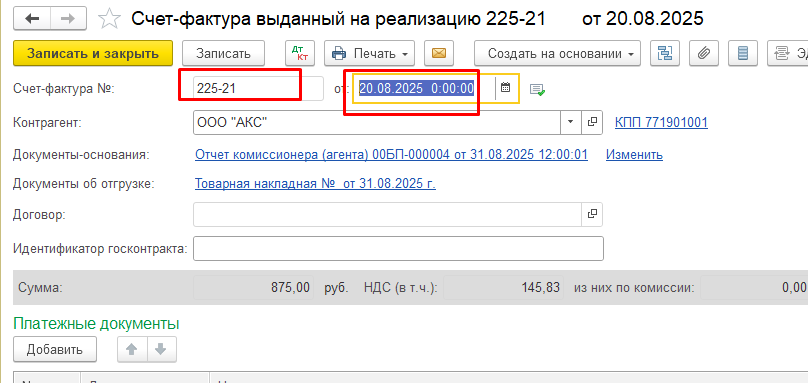Viewport: 808px width, 383px height.
Task: Open Товарная накладная от 31.08.2025 link
Action: click(315, 184)
